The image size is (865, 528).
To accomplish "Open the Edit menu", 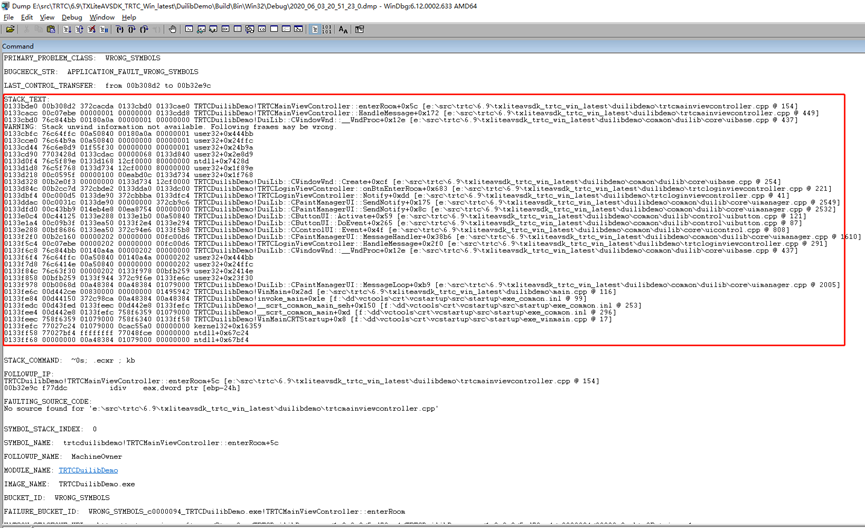I will pos(27,17).
